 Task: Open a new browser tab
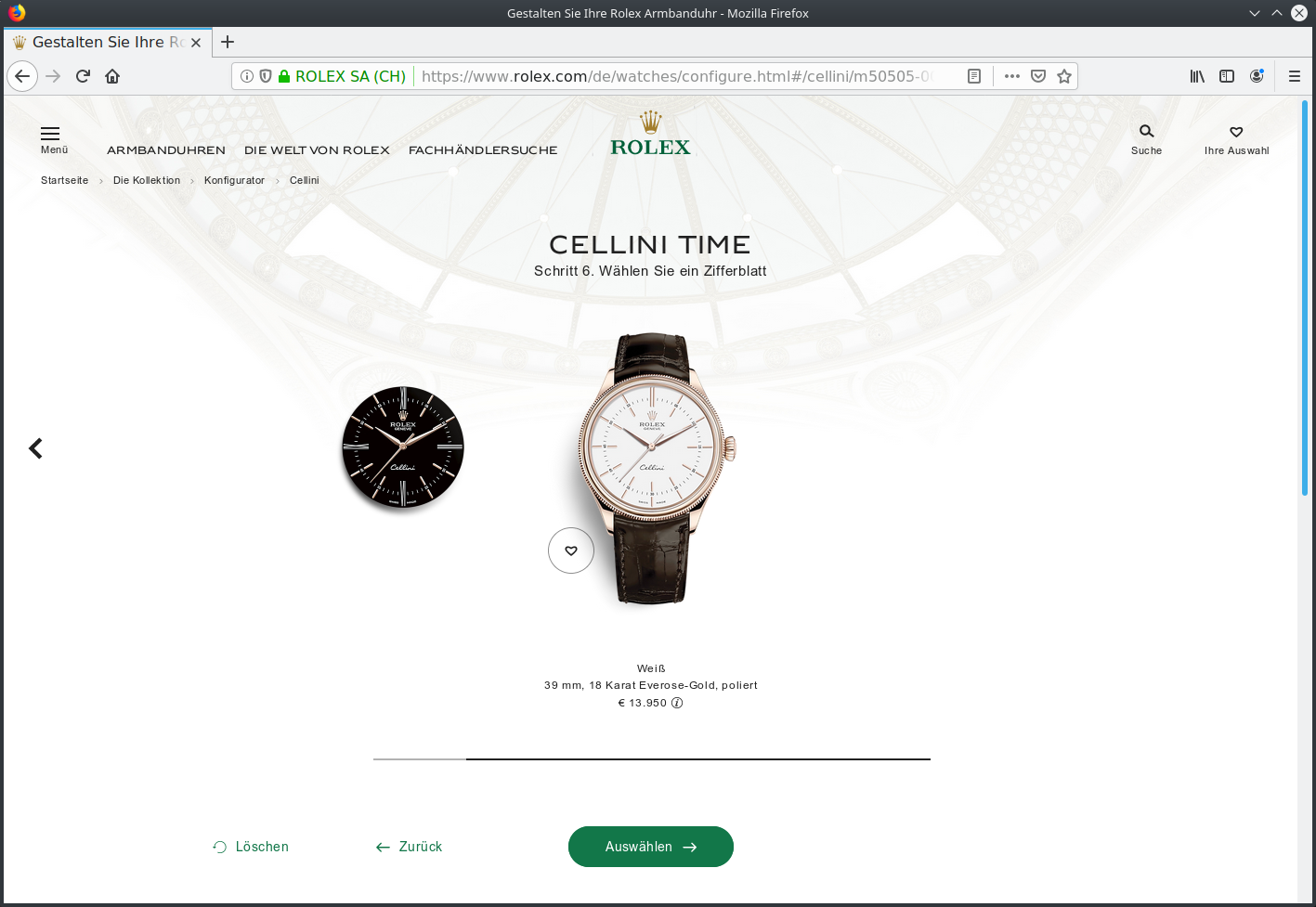coord(228,42)
